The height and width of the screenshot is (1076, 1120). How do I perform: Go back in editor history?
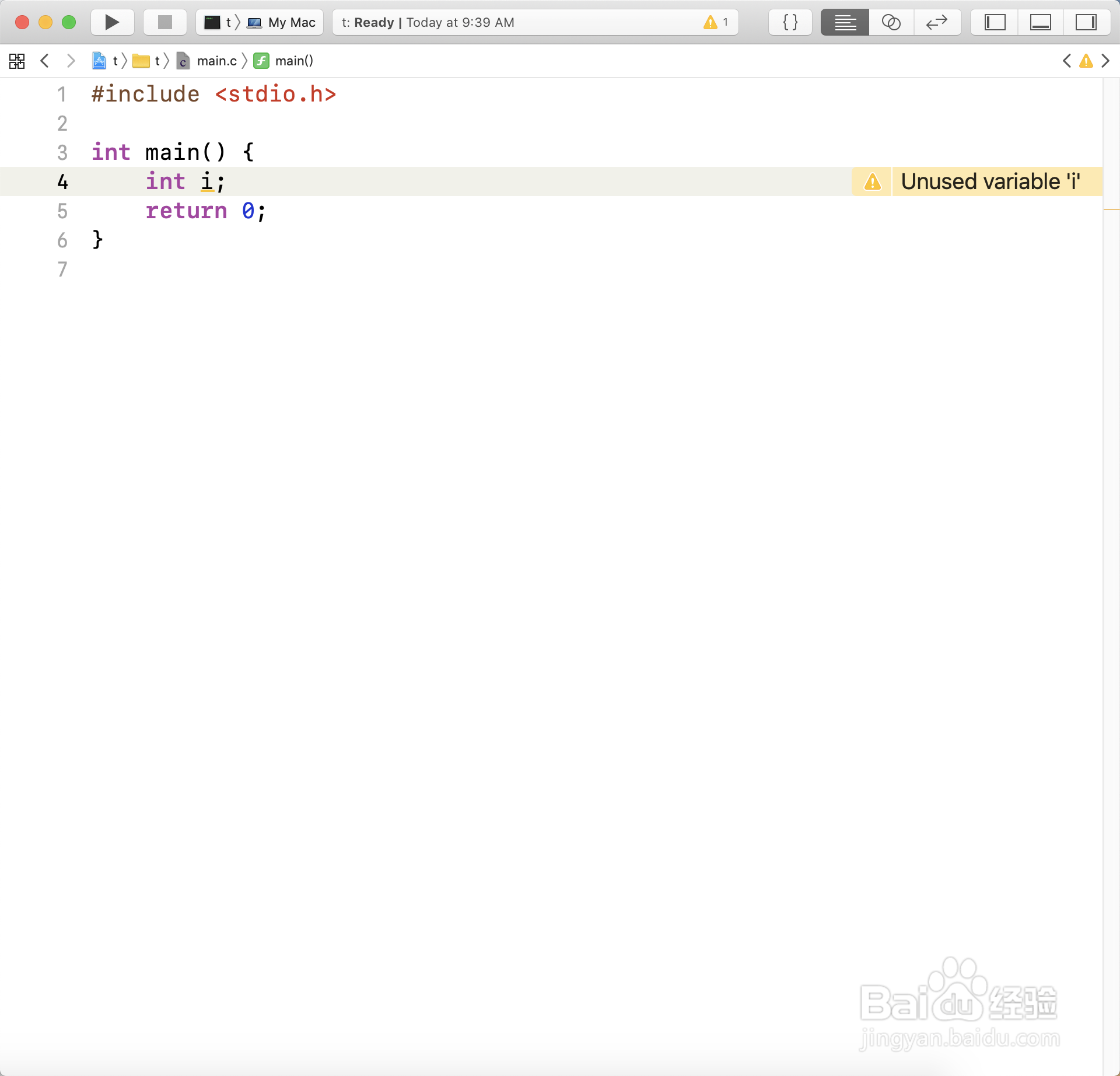coord(44,61)
